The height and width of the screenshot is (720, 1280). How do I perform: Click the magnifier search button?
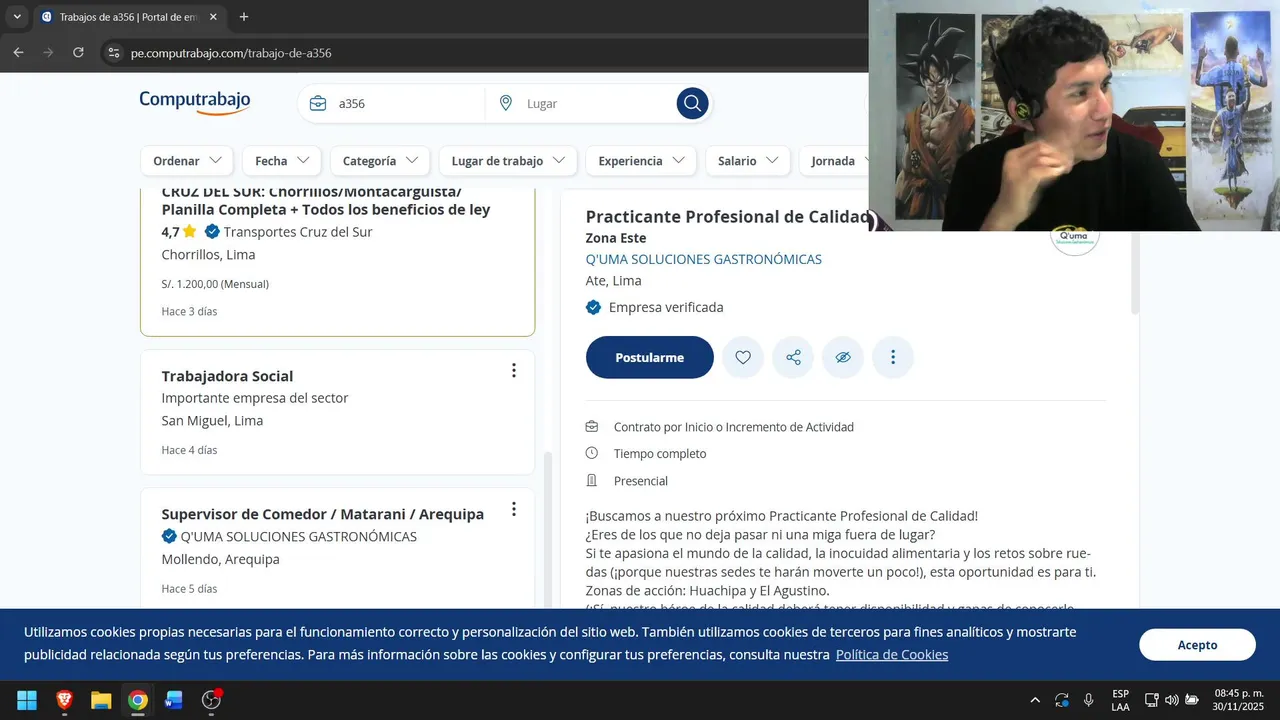pos(692,103)
